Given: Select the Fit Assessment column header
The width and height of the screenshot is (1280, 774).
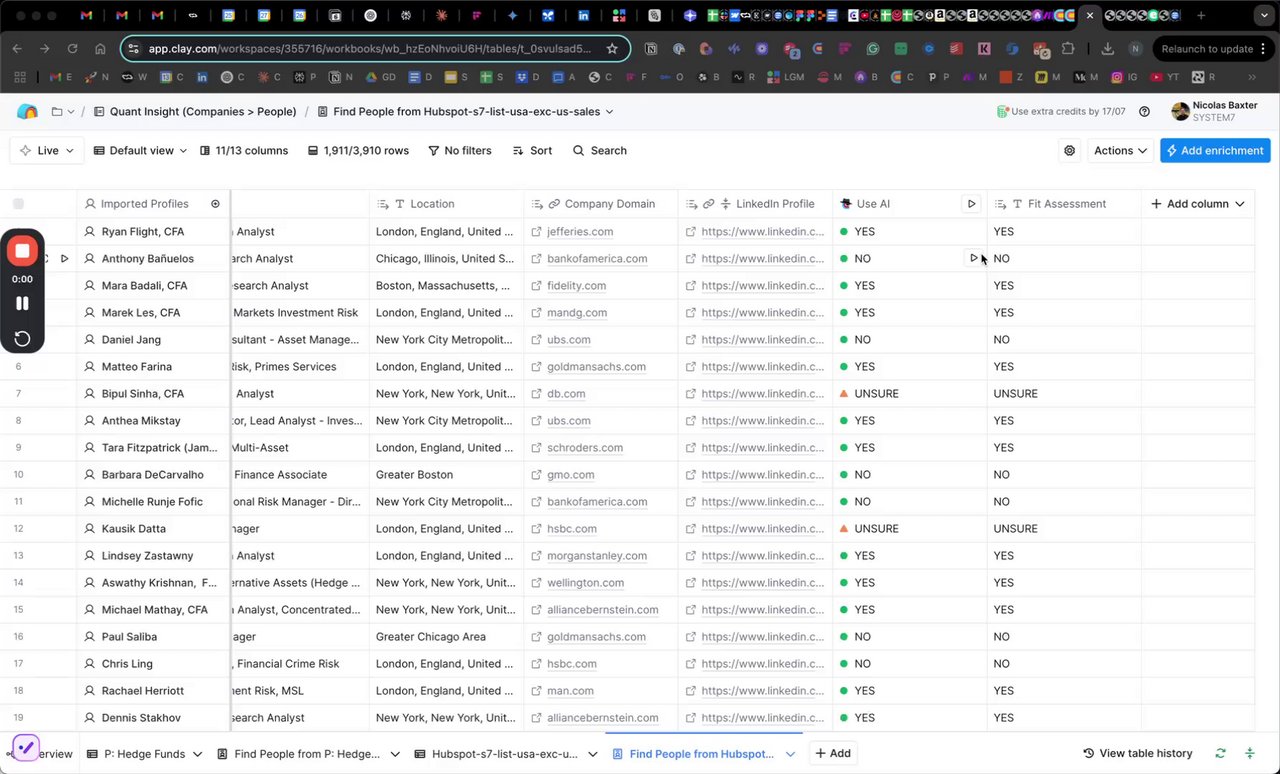Looking at the screenshot, I should 1063,204.
